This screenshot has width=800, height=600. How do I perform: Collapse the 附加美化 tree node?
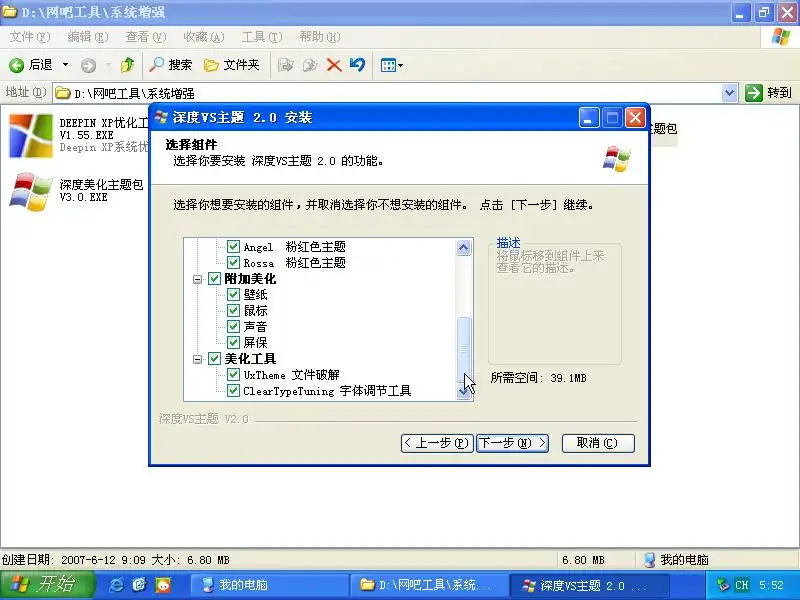point(197,279)
